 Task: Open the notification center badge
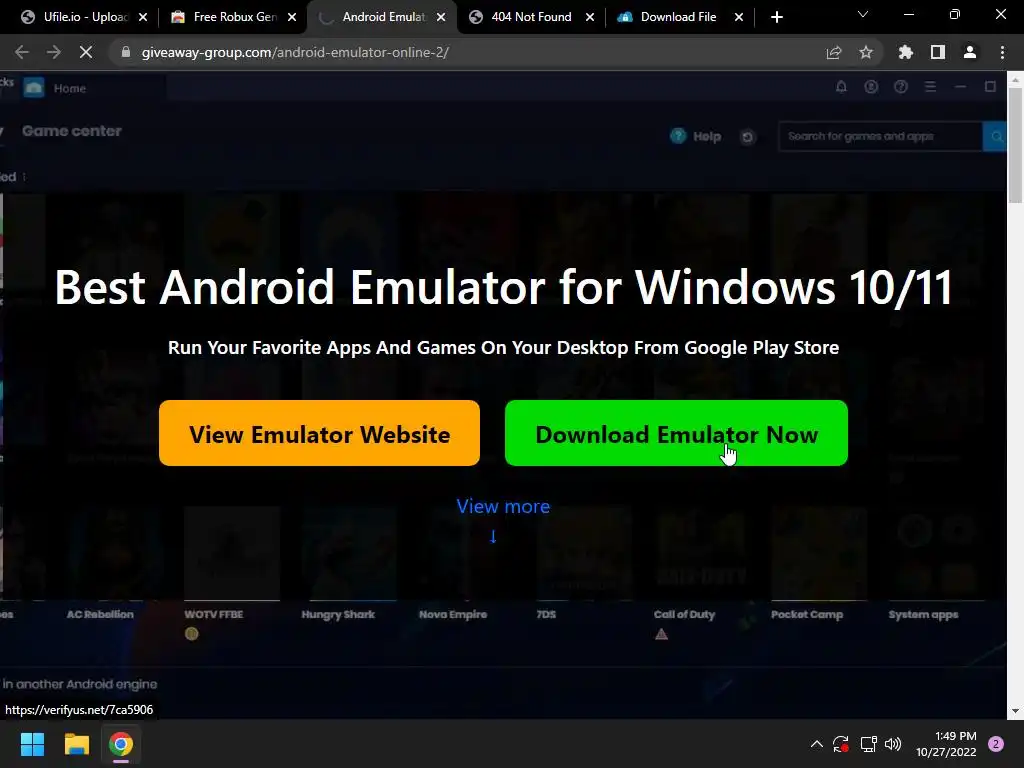pyautogui.click(x=996, y=744)
